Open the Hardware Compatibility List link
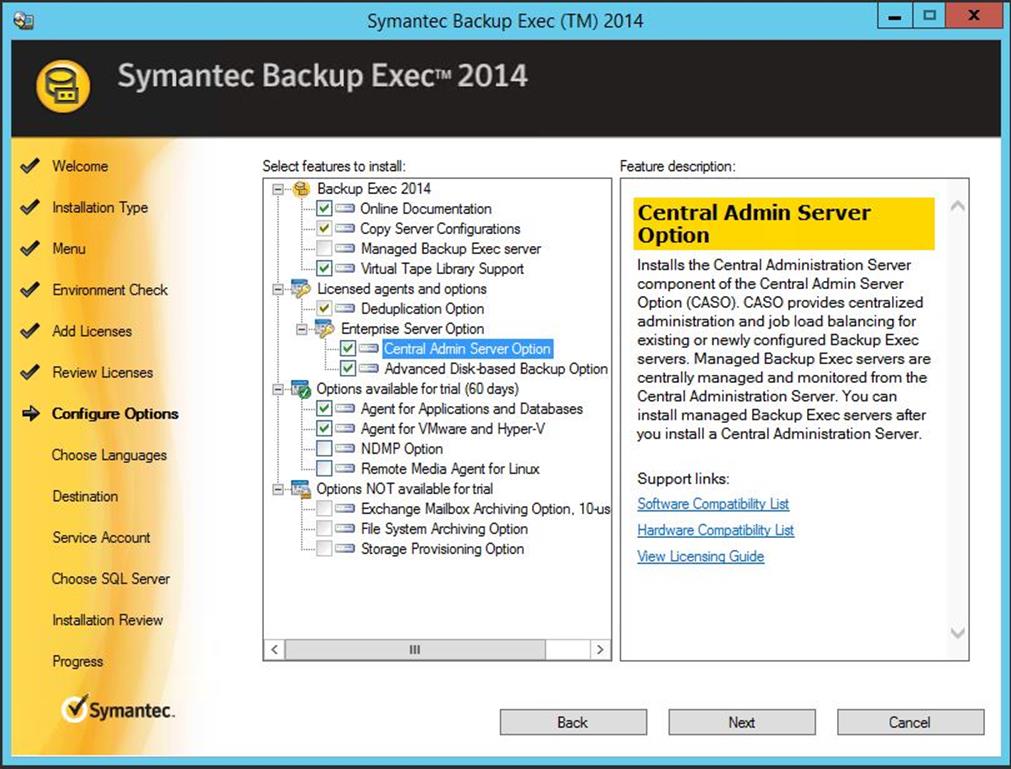Image resolution: width=1011 pixels, height=769 pixels. pyautogui.click(x=716, y=530)
